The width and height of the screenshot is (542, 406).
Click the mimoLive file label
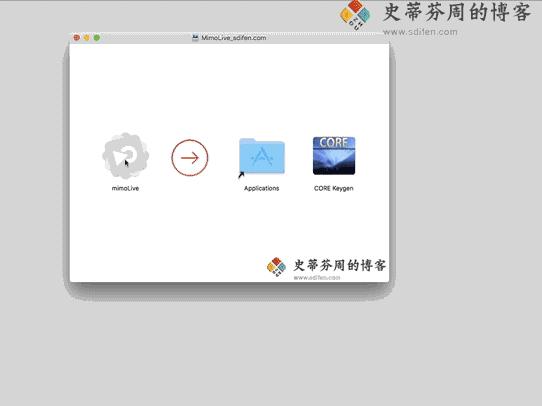point(125,188)
